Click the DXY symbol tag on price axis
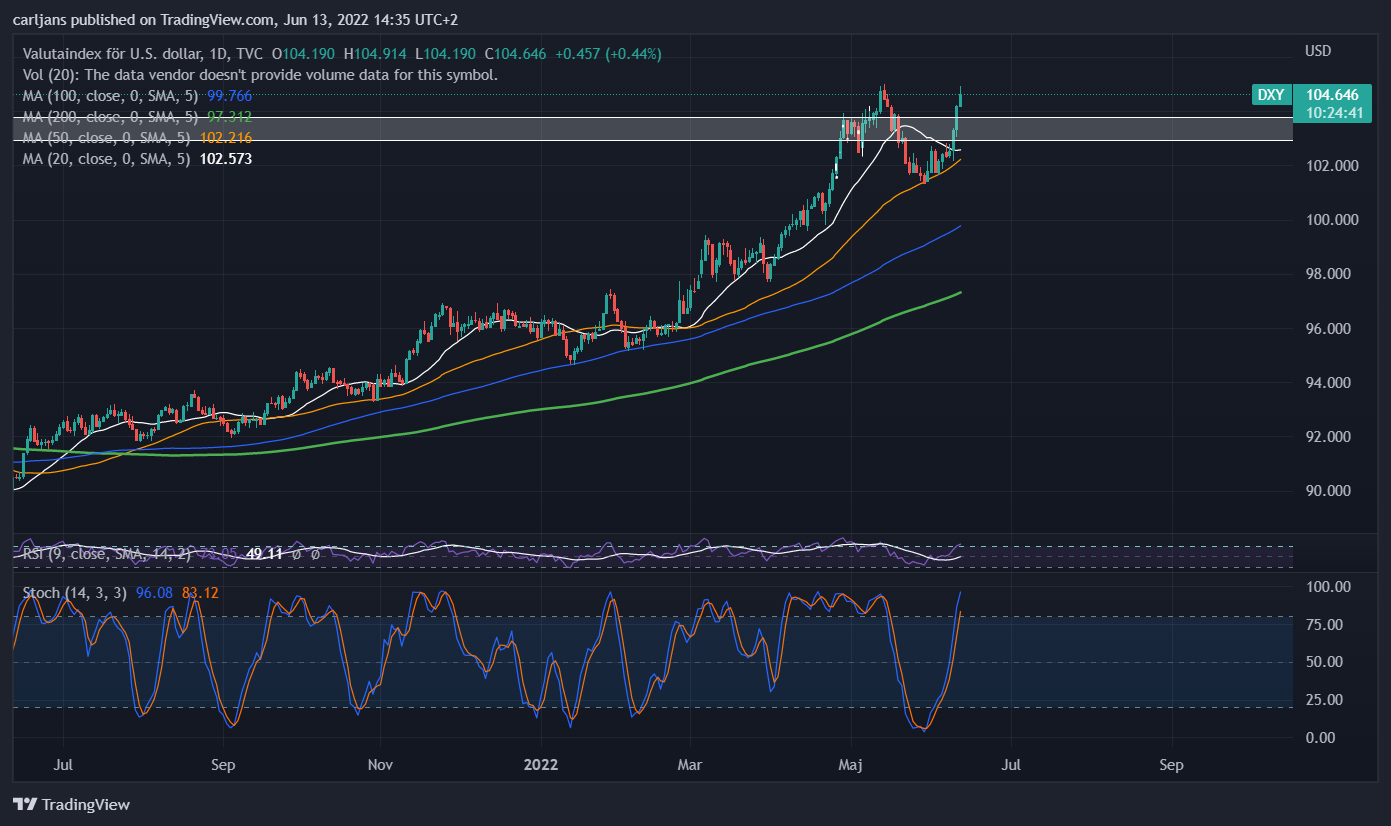 pos(1270,95)
